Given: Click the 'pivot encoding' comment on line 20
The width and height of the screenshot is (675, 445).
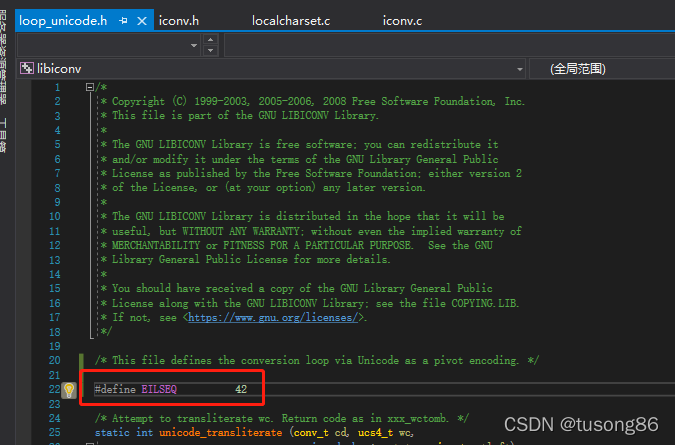Looking at the screenshot, I should [x=475, y=361].
